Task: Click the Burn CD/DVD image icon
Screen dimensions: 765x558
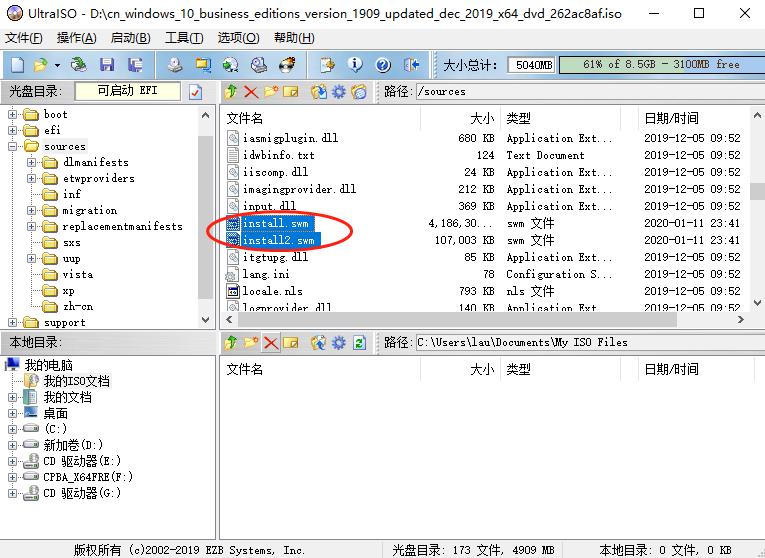Action: pos(287,64)
